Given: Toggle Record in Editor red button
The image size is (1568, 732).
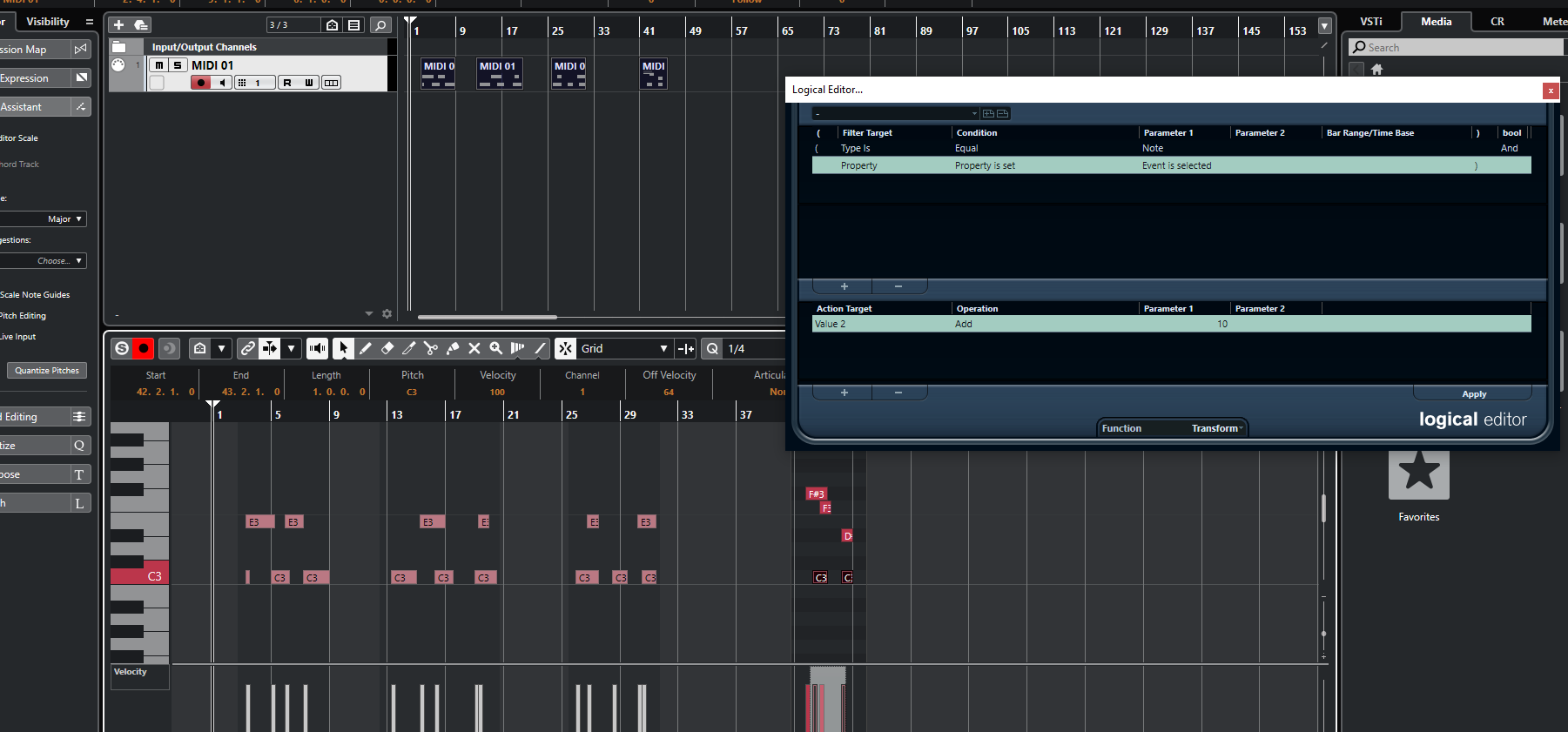Looking at the screenshot, I should (x=144, y=348).
